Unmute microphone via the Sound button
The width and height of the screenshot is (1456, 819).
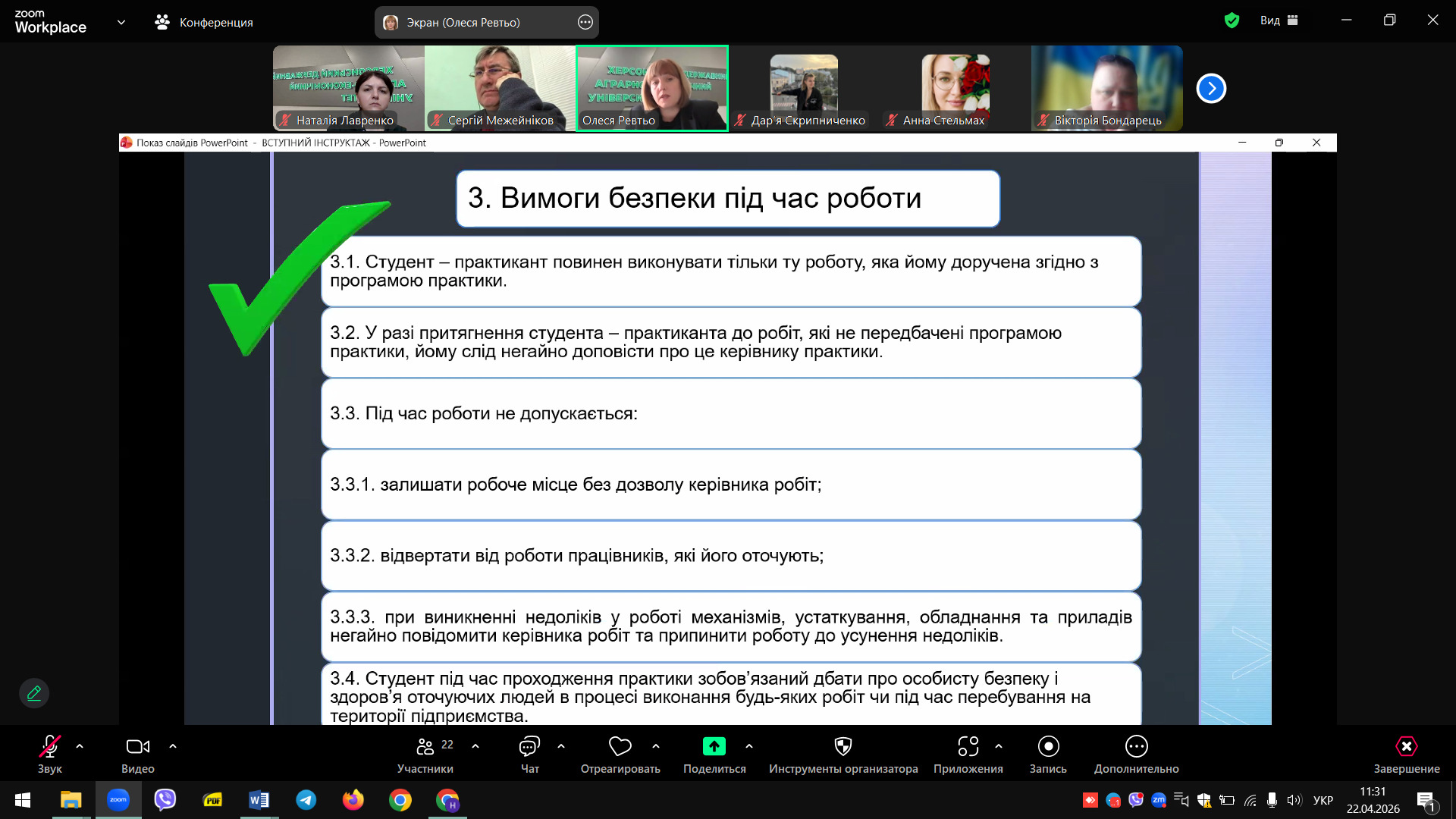point(49,747)
